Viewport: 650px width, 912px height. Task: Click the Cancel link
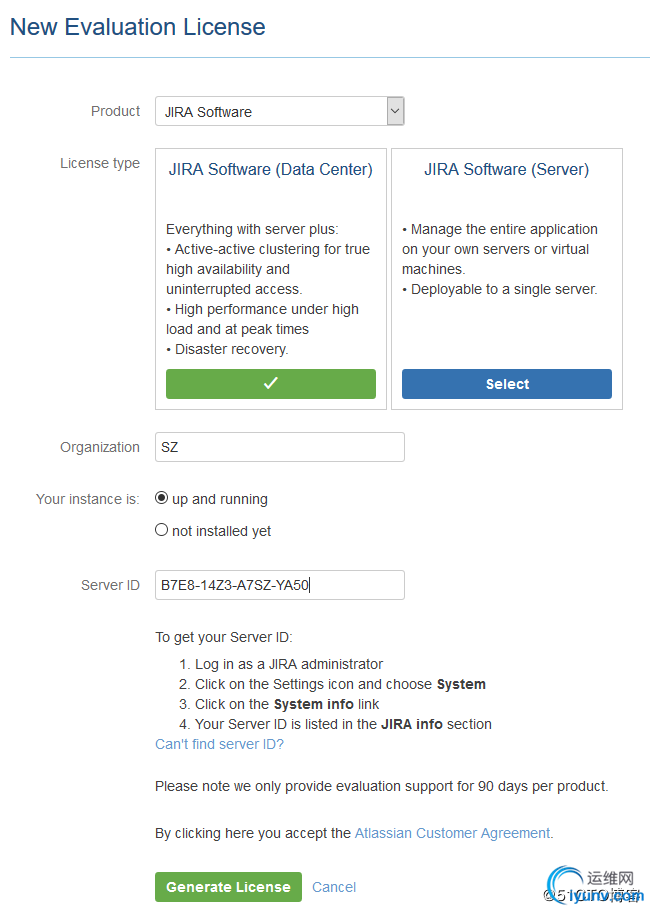334,887
